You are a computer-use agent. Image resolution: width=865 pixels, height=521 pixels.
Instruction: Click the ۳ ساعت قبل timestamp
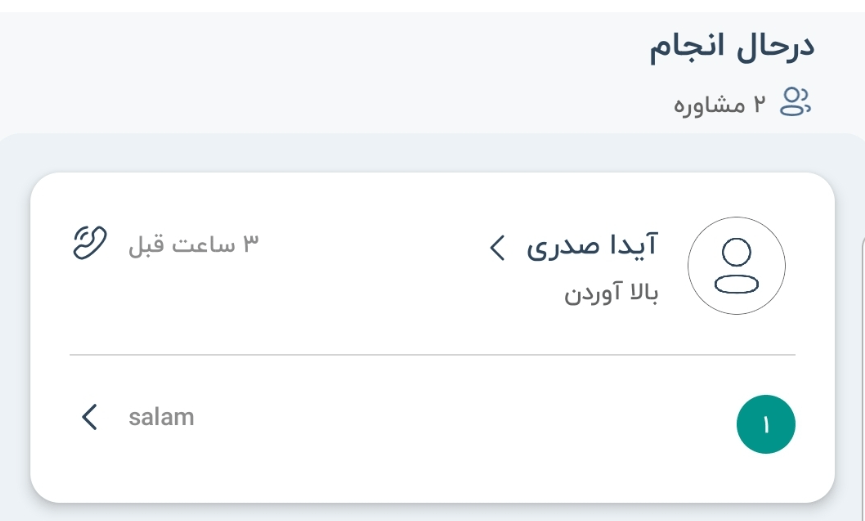point(194,244)
